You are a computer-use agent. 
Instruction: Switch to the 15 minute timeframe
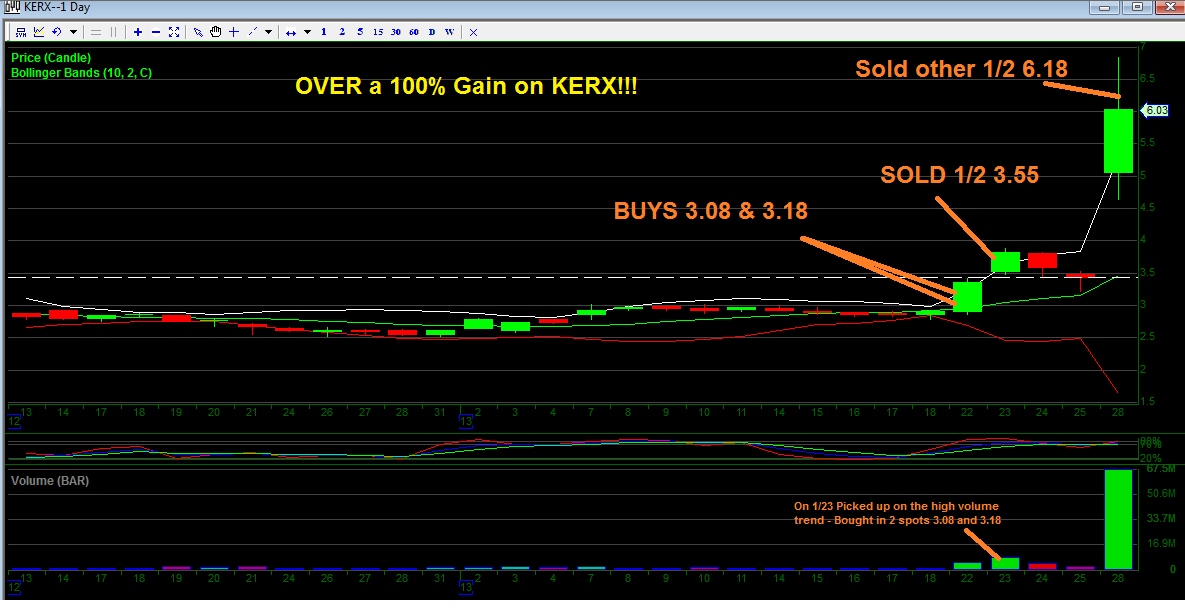378,32
